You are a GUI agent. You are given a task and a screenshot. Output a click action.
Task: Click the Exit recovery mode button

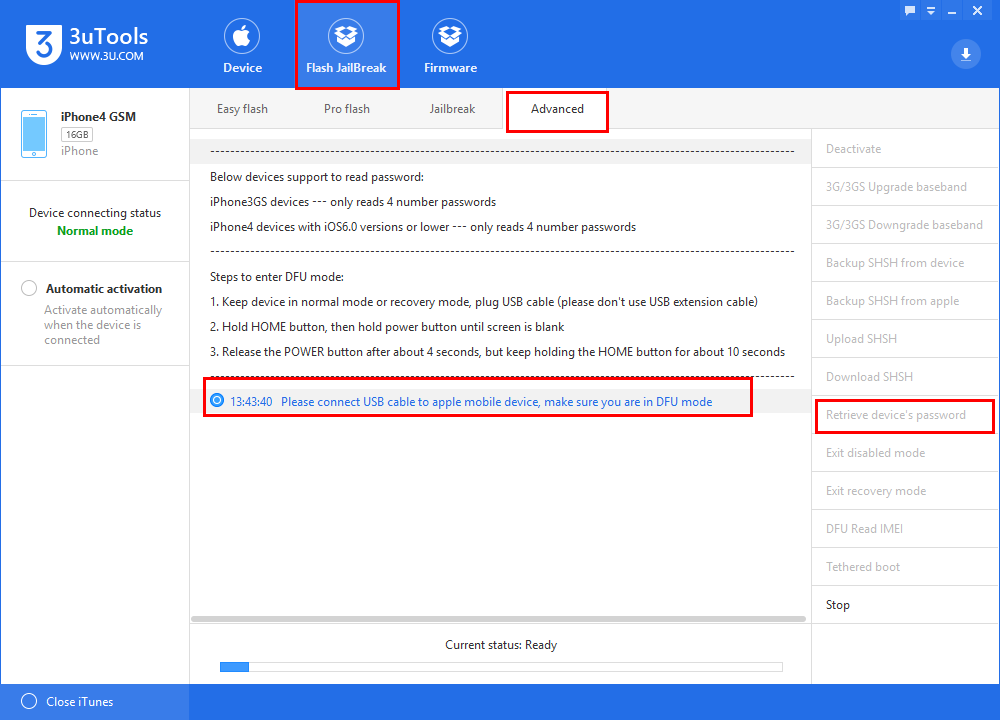pos(875,491)
